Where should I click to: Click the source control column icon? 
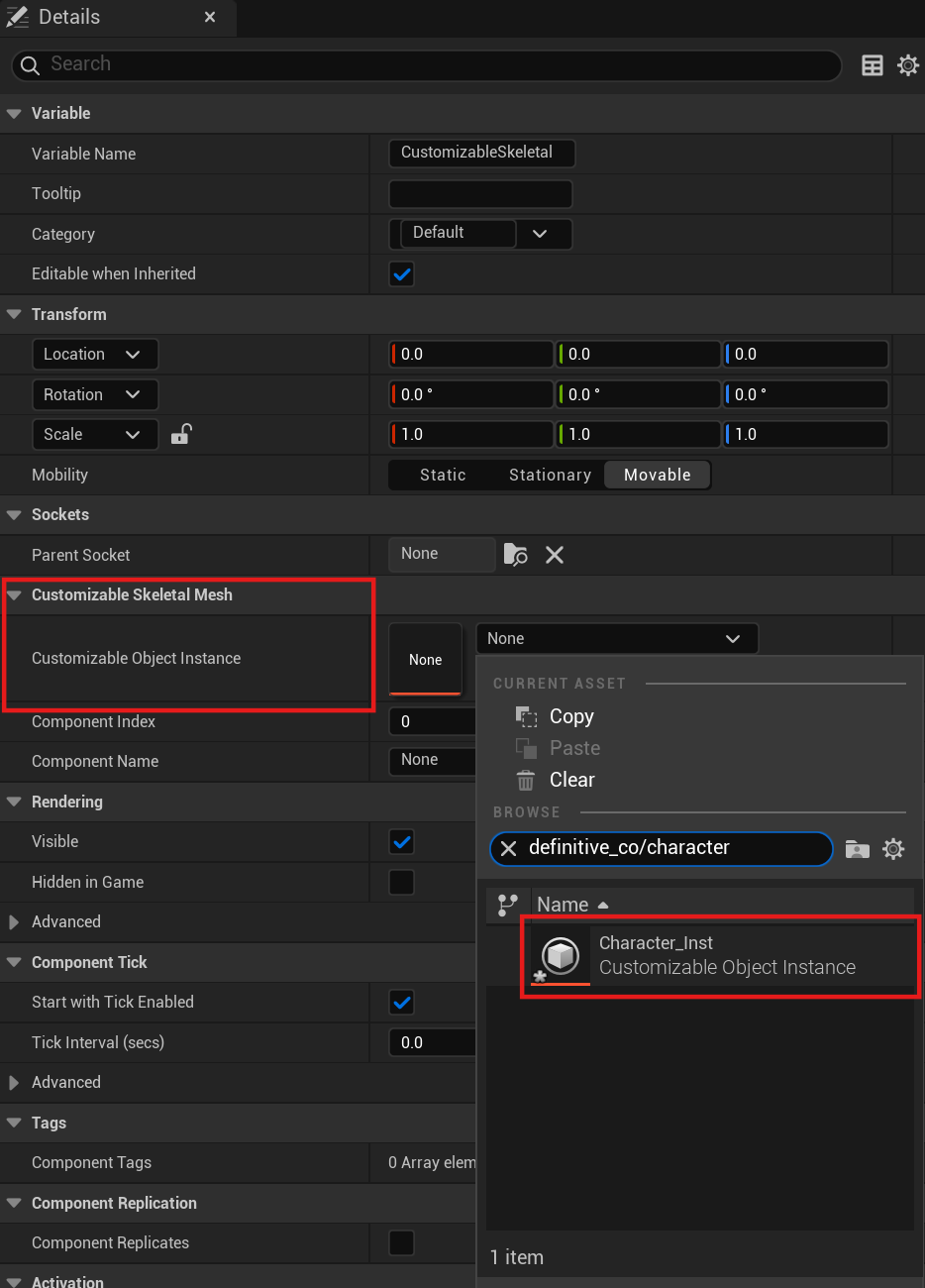coord(508,905)
